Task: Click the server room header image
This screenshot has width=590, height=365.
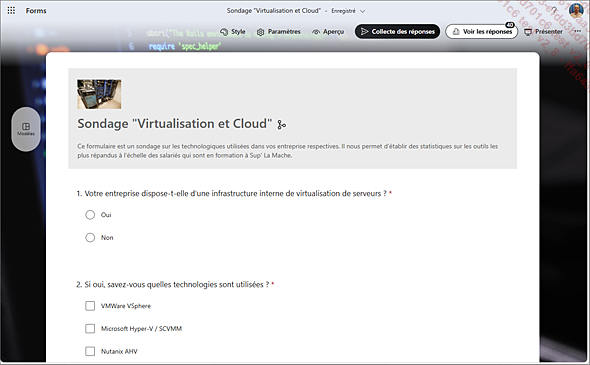Action: pyautogui.click(x=99, y=94)
